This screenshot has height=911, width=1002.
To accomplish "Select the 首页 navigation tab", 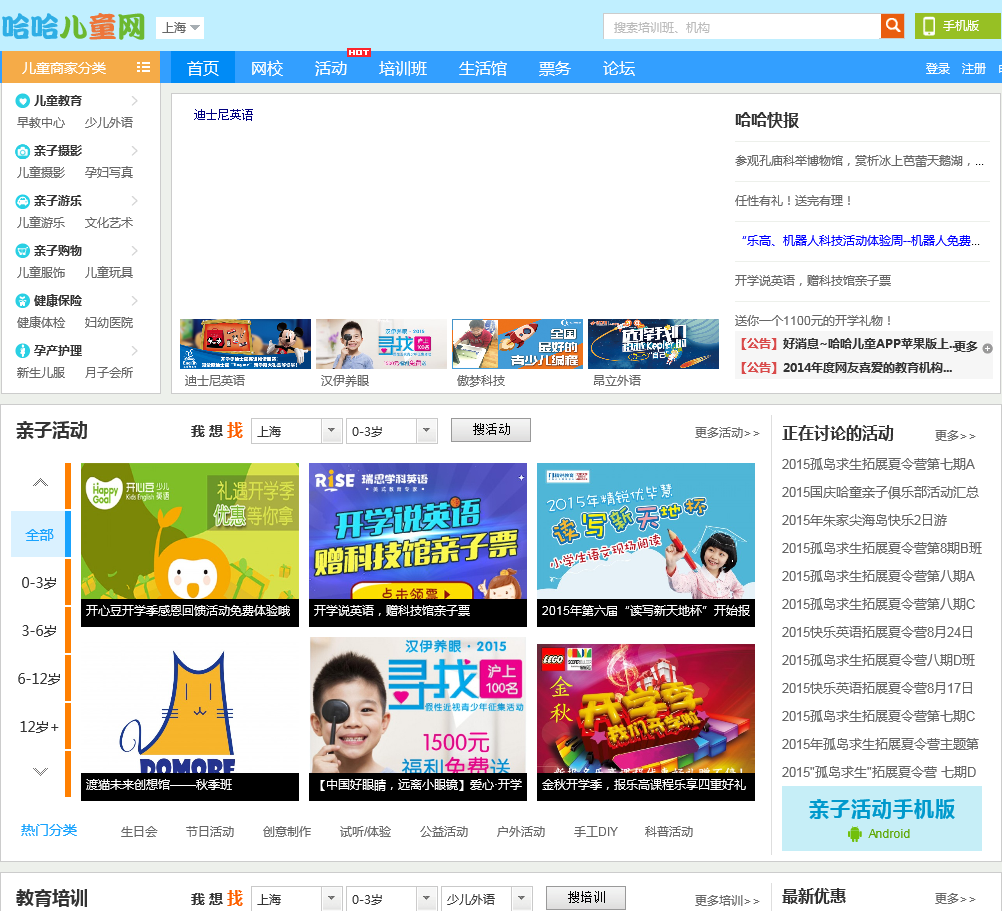I will 203,68.
